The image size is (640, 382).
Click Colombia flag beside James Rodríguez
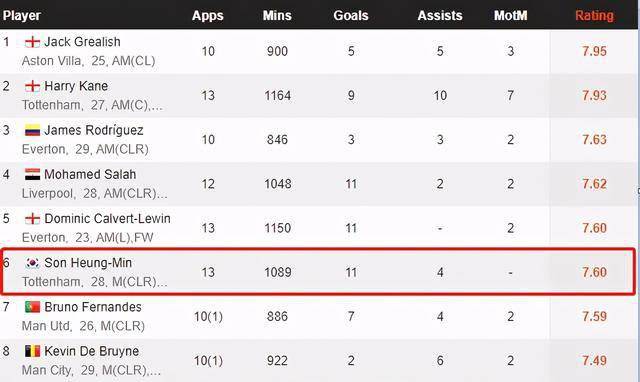[x=32, y=130]
